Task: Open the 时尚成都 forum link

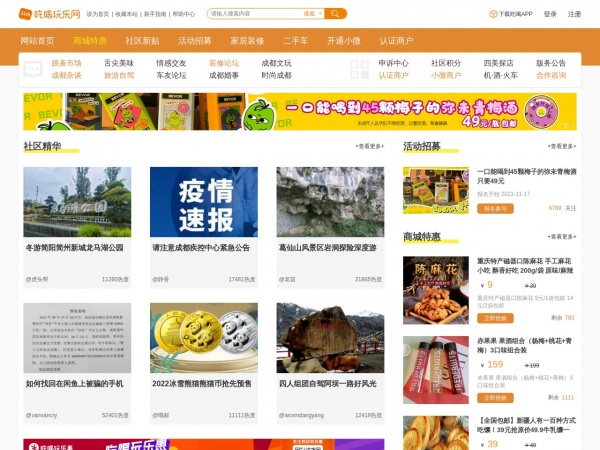Action: click(x=277, y=75)
